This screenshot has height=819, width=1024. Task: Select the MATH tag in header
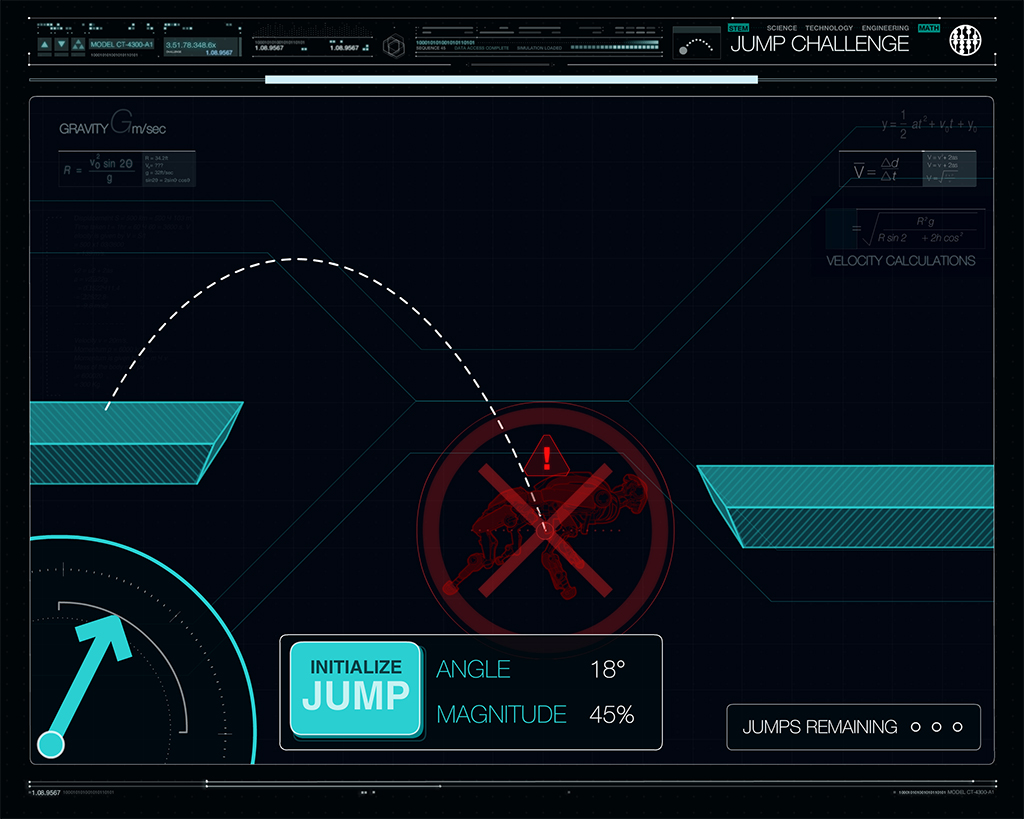[x=929, y=28]
